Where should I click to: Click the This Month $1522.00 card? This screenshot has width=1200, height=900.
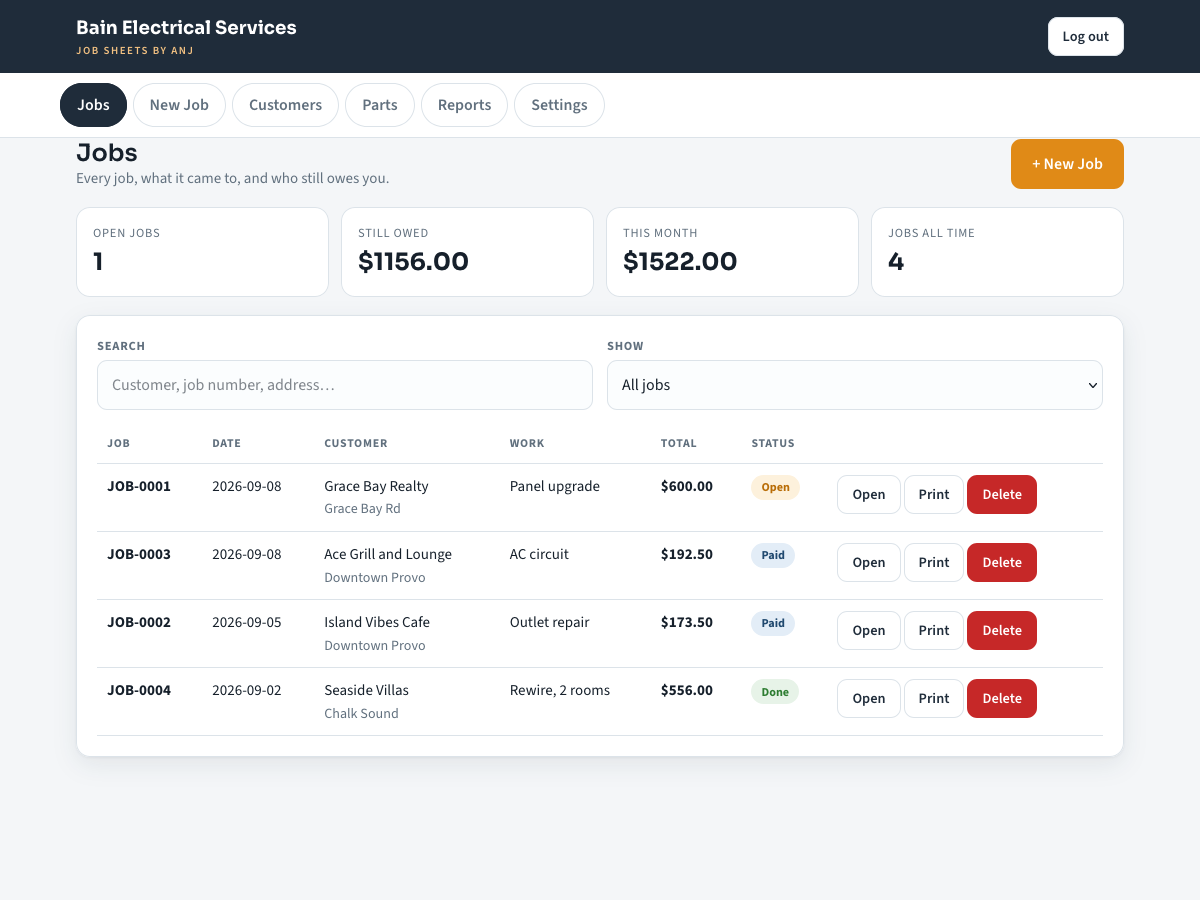pyautogui.click(x=732, y=252)
